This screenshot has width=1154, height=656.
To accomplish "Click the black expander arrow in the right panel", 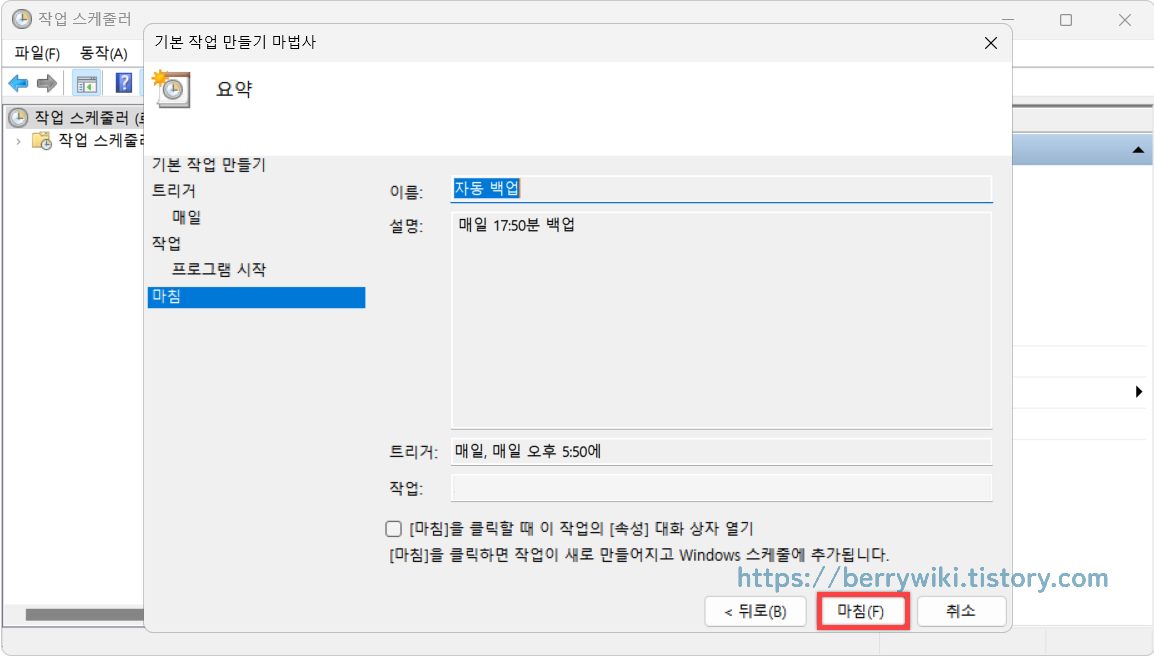I will click(1140, 392).
